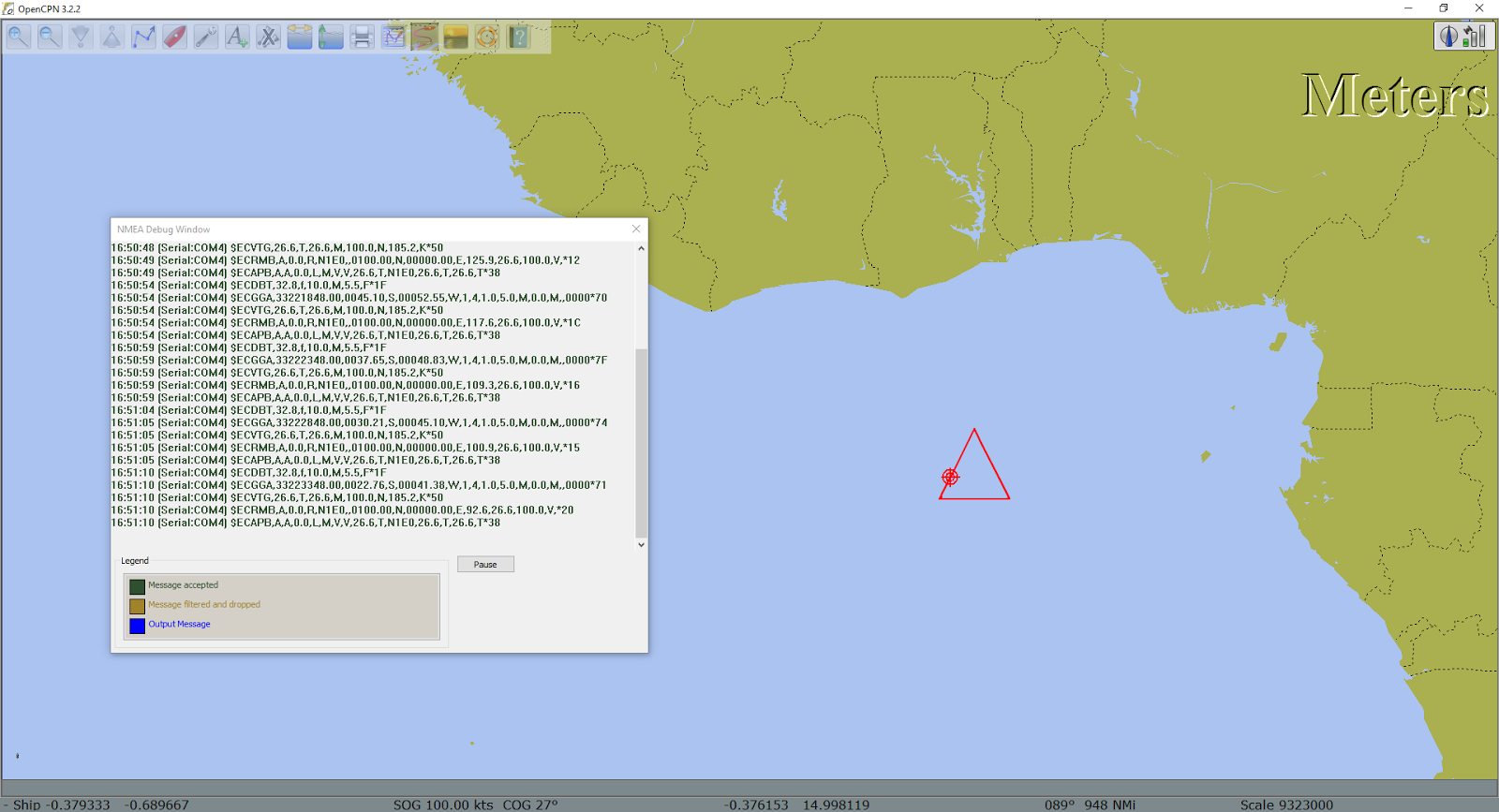
Task: Click the compass north-up indicator
Action: pos(1449,37)
